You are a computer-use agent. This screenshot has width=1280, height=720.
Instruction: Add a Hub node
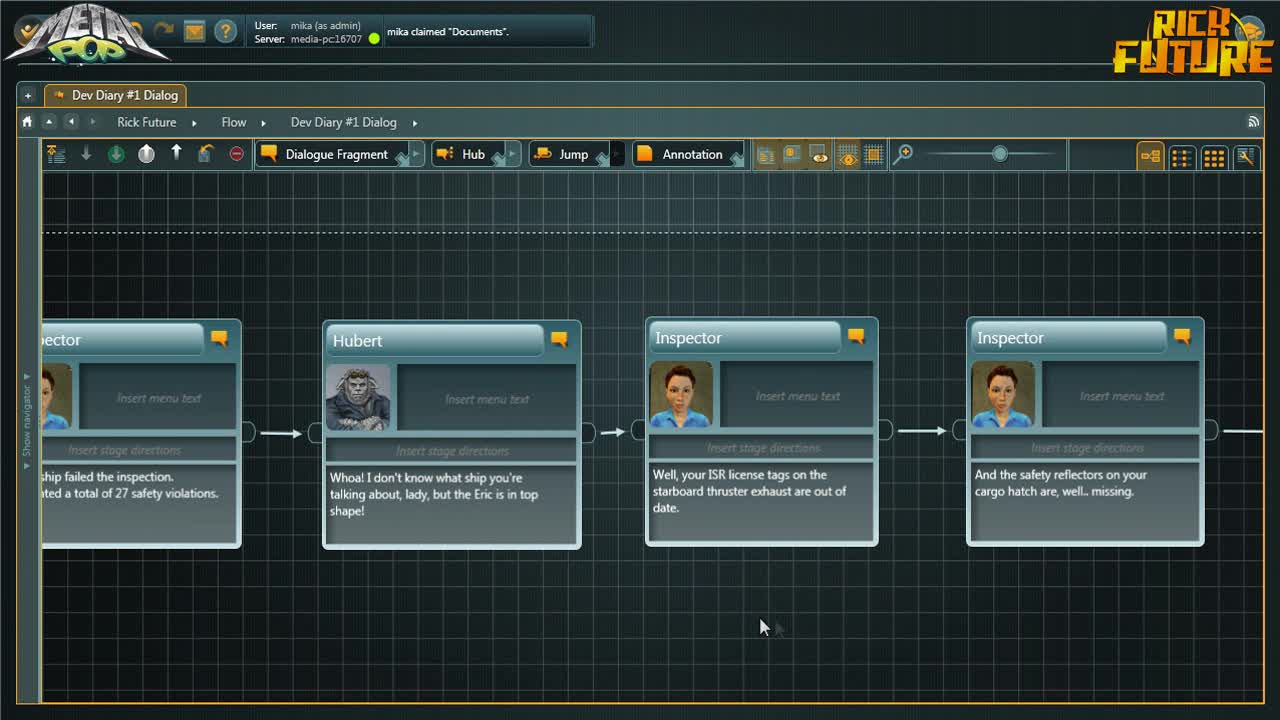[468, 154]
